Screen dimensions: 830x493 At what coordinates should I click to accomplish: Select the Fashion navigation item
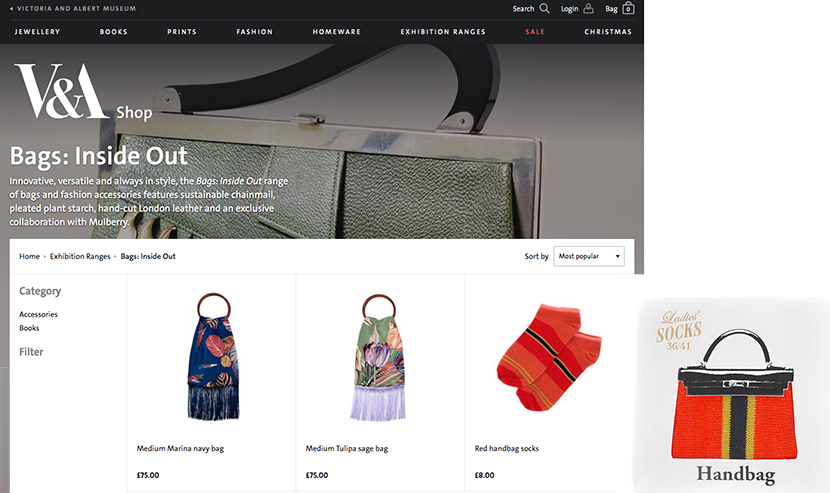[x=255, y=32]
